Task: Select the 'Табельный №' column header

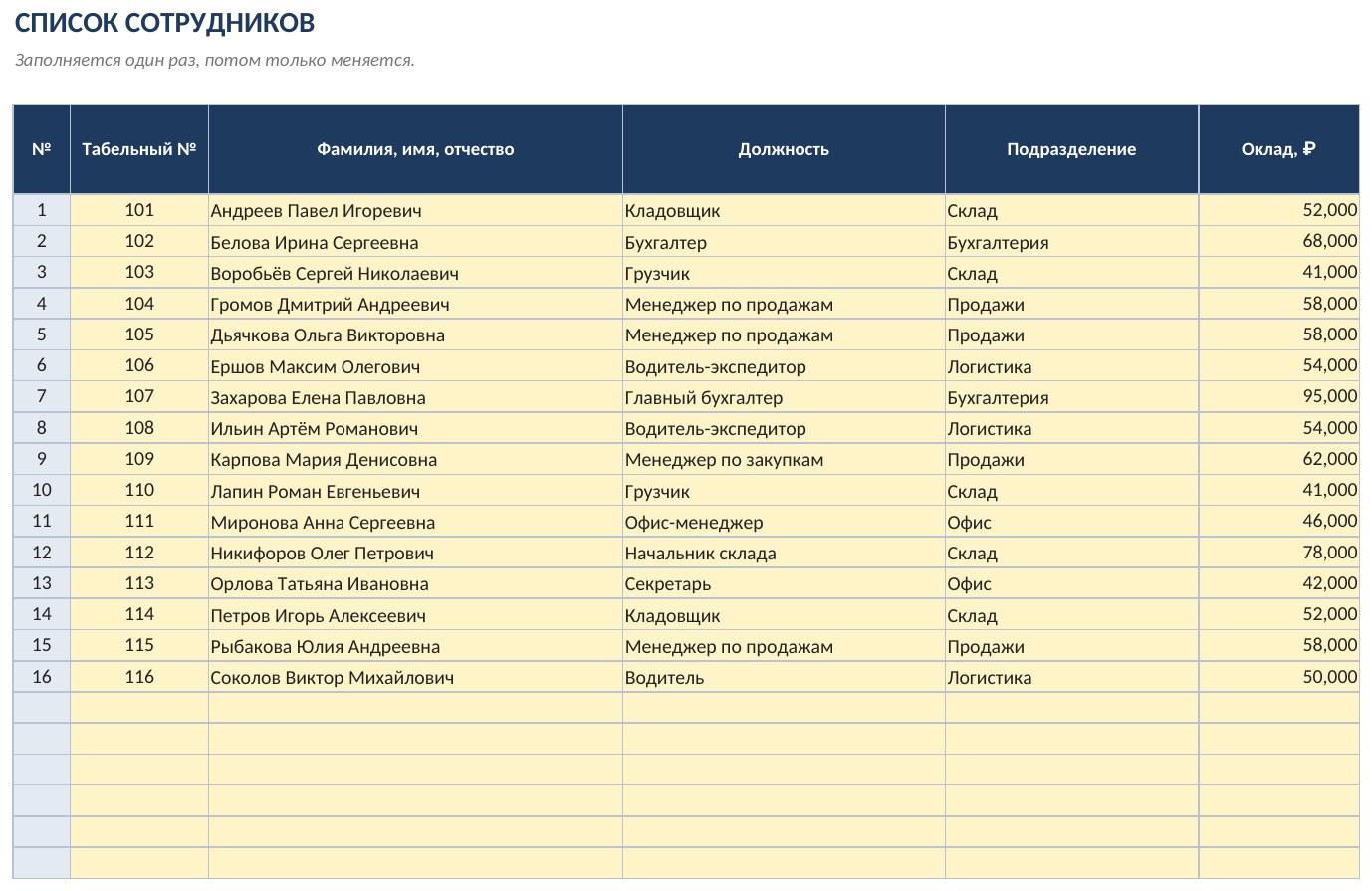Action: tap(139, 149)
